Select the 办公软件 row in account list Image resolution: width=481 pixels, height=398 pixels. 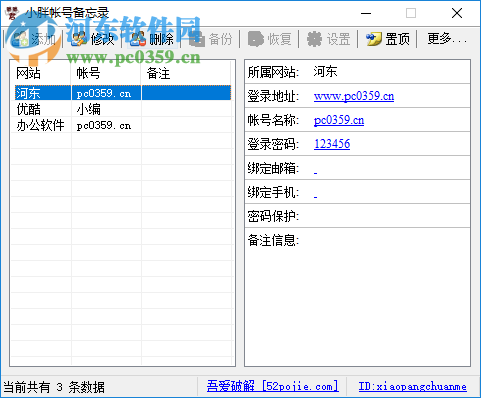coord(123,125)
